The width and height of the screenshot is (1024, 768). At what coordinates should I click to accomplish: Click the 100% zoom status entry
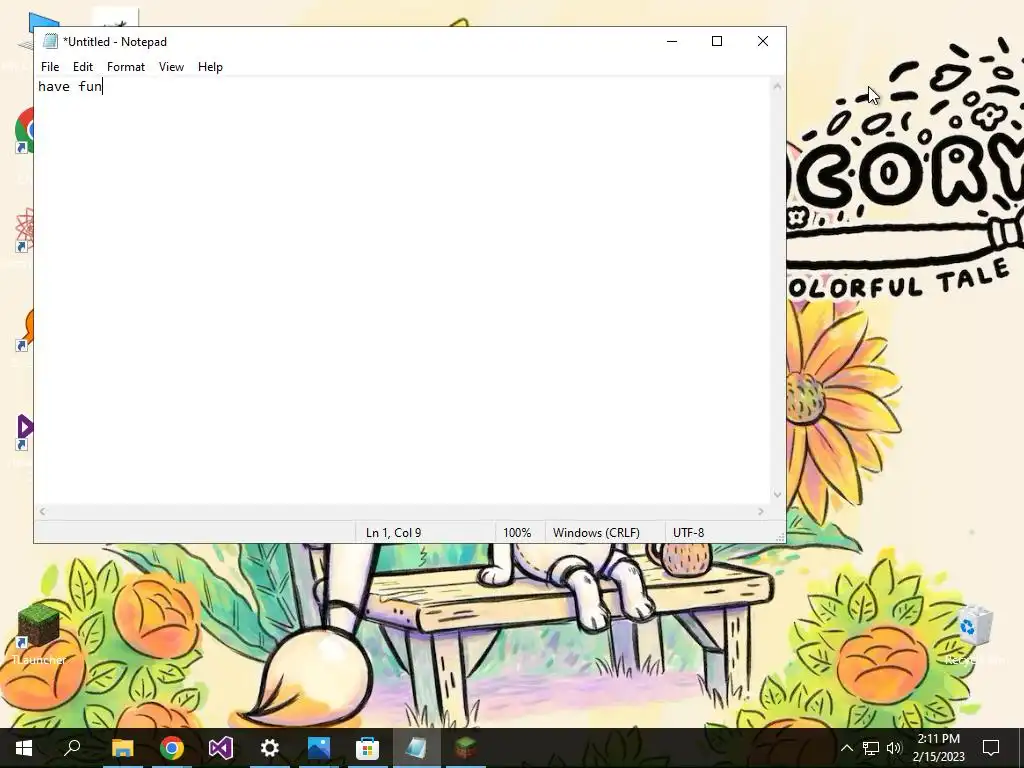517,533
